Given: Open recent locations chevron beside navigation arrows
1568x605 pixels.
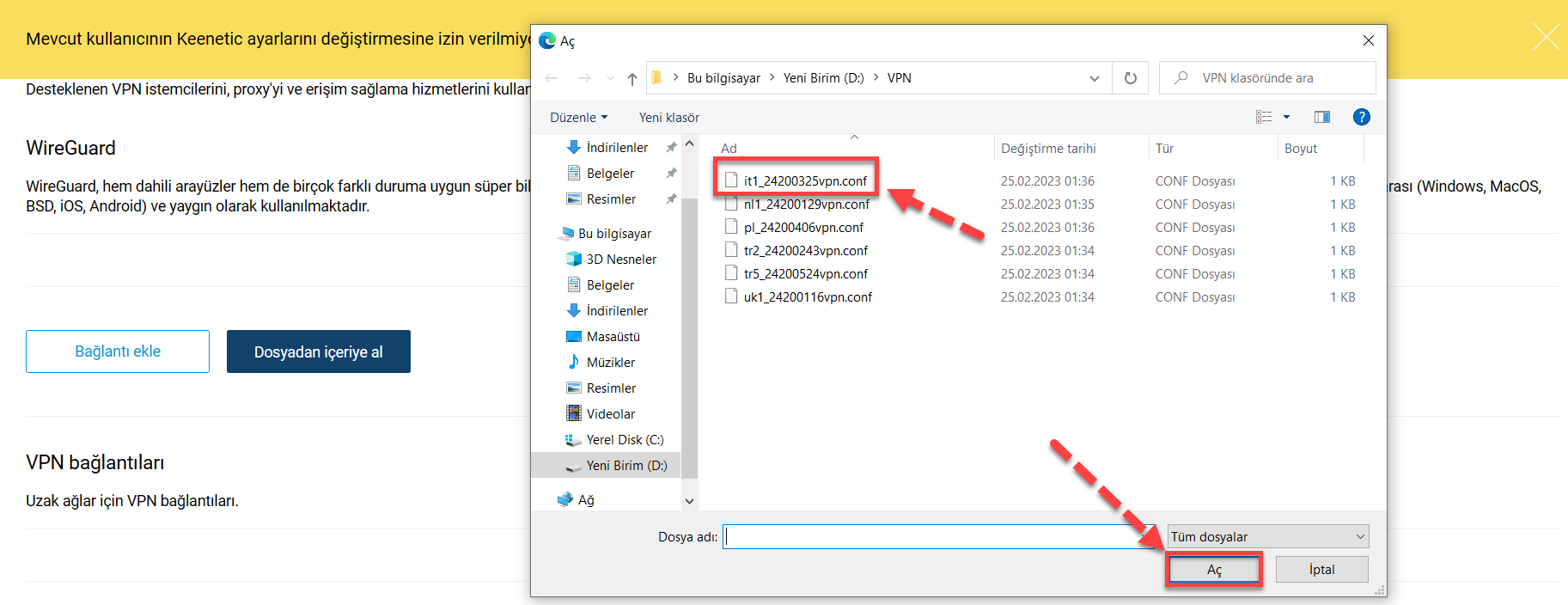Looking at the screenshot, I should click(610, 78).
